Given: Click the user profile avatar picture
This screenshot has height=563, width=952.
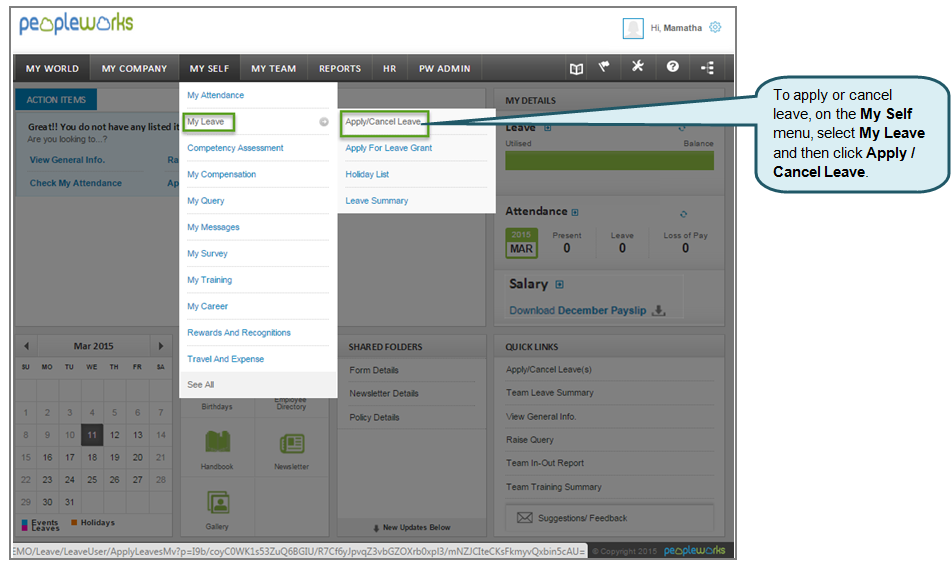Looking at the screenshot, I should pos(633,28).
